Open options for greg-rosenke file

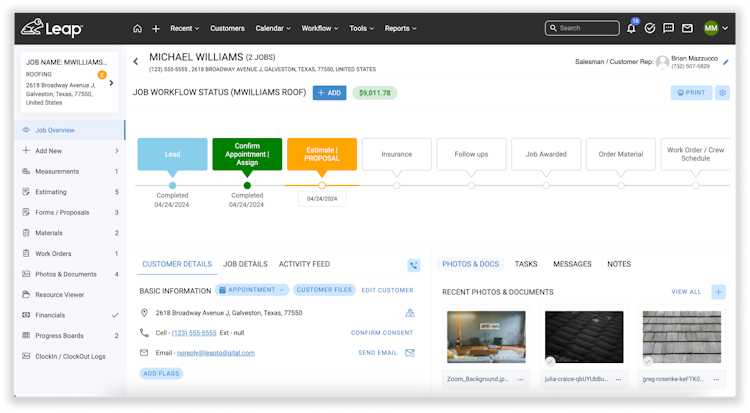(717, 379)
